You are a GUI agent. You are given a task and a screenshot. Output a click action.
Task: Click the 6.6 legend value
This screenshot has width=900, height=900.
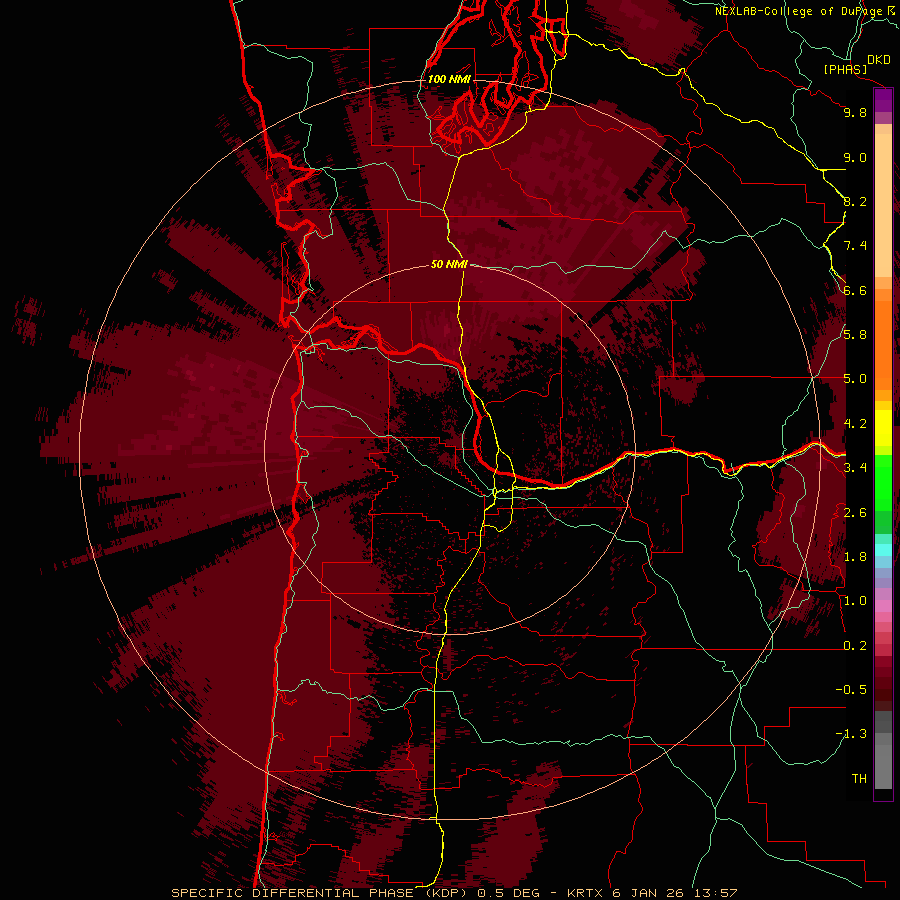pos(855,291)
